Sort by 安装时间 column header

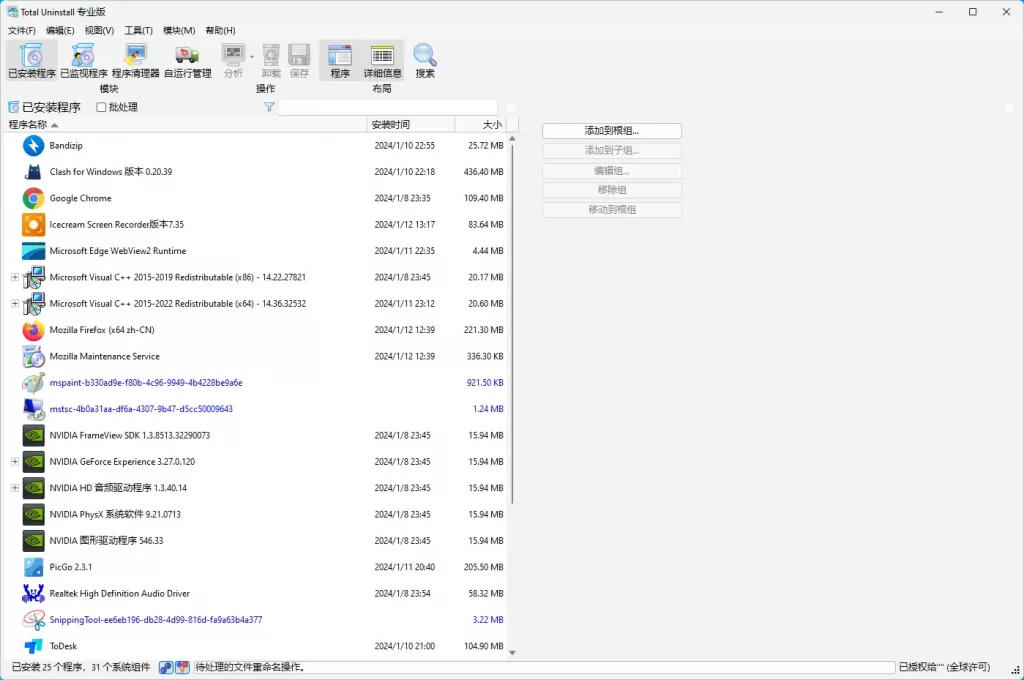tap(411, 125)
